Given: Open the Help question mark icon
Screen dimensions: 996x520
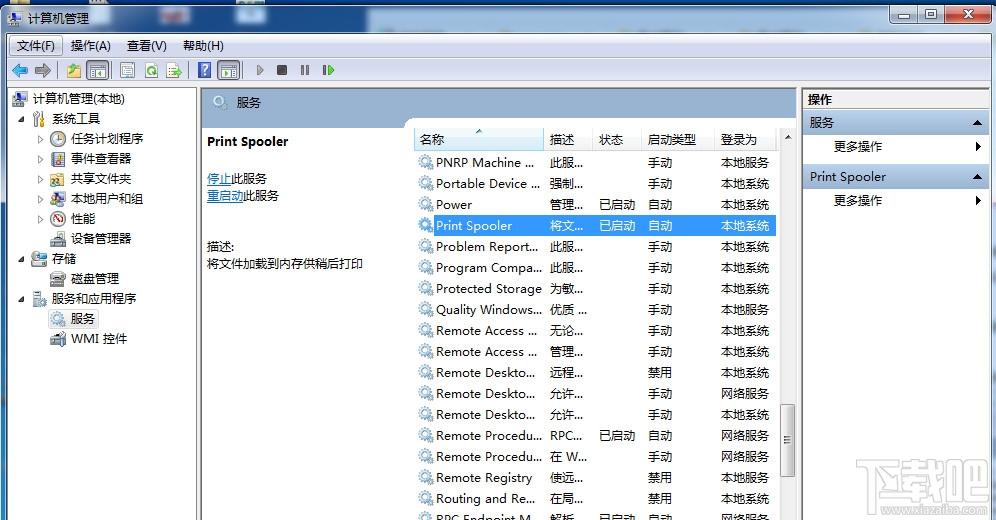Looking at the screenshot, I should point(205,70).
